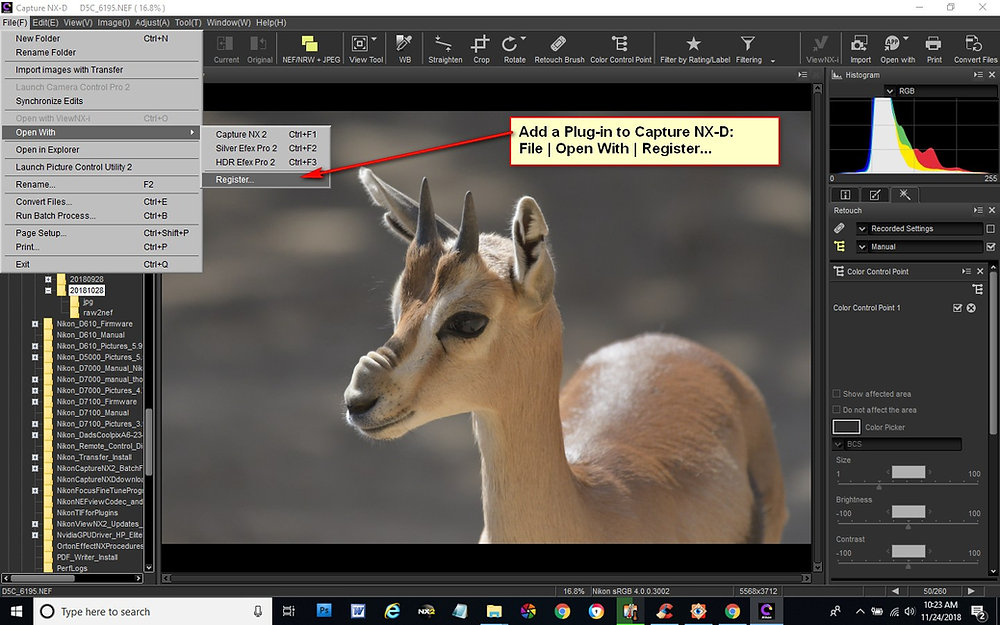Open the Adjust menu
This screenshot has height=625, width=1000.
point(150,22)
